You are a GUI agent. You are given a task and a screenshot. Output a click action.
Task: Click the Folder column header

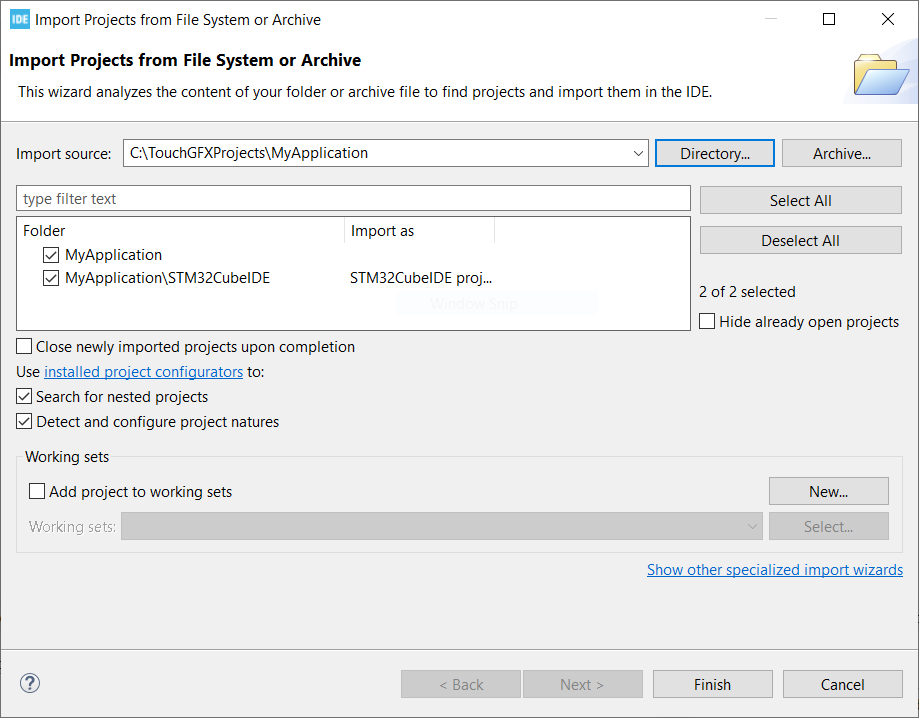[x=181, y=231]
